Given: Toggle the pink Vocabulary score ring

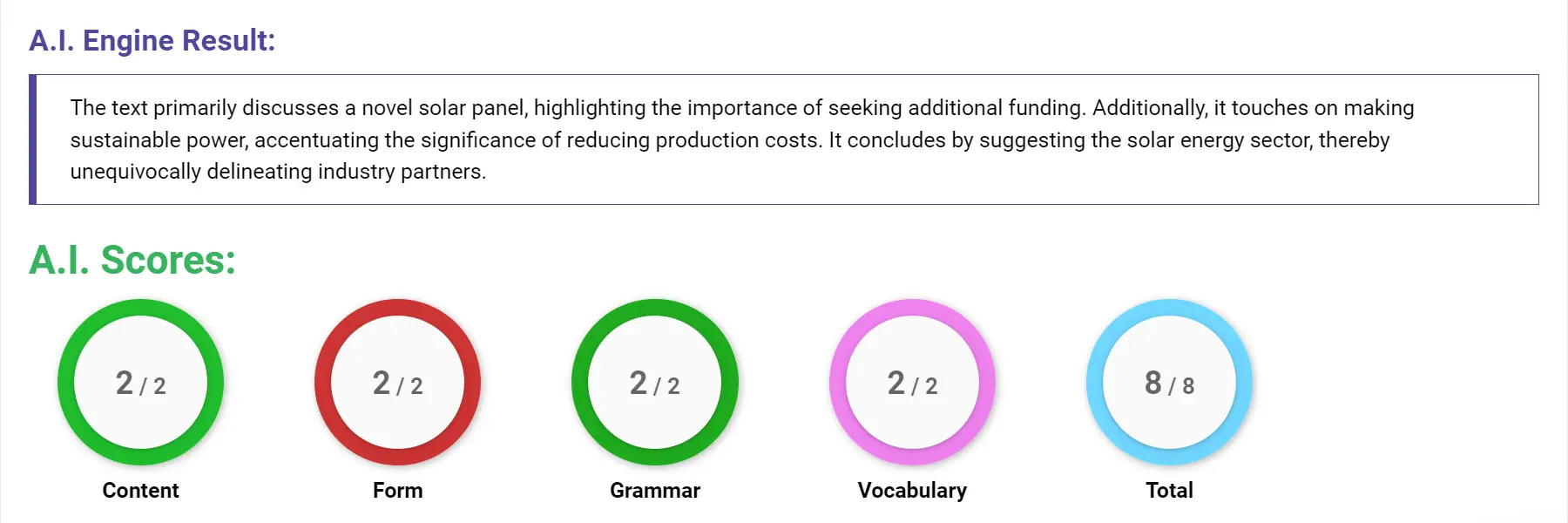Looking at the screenshot, I should pos(914,314).
